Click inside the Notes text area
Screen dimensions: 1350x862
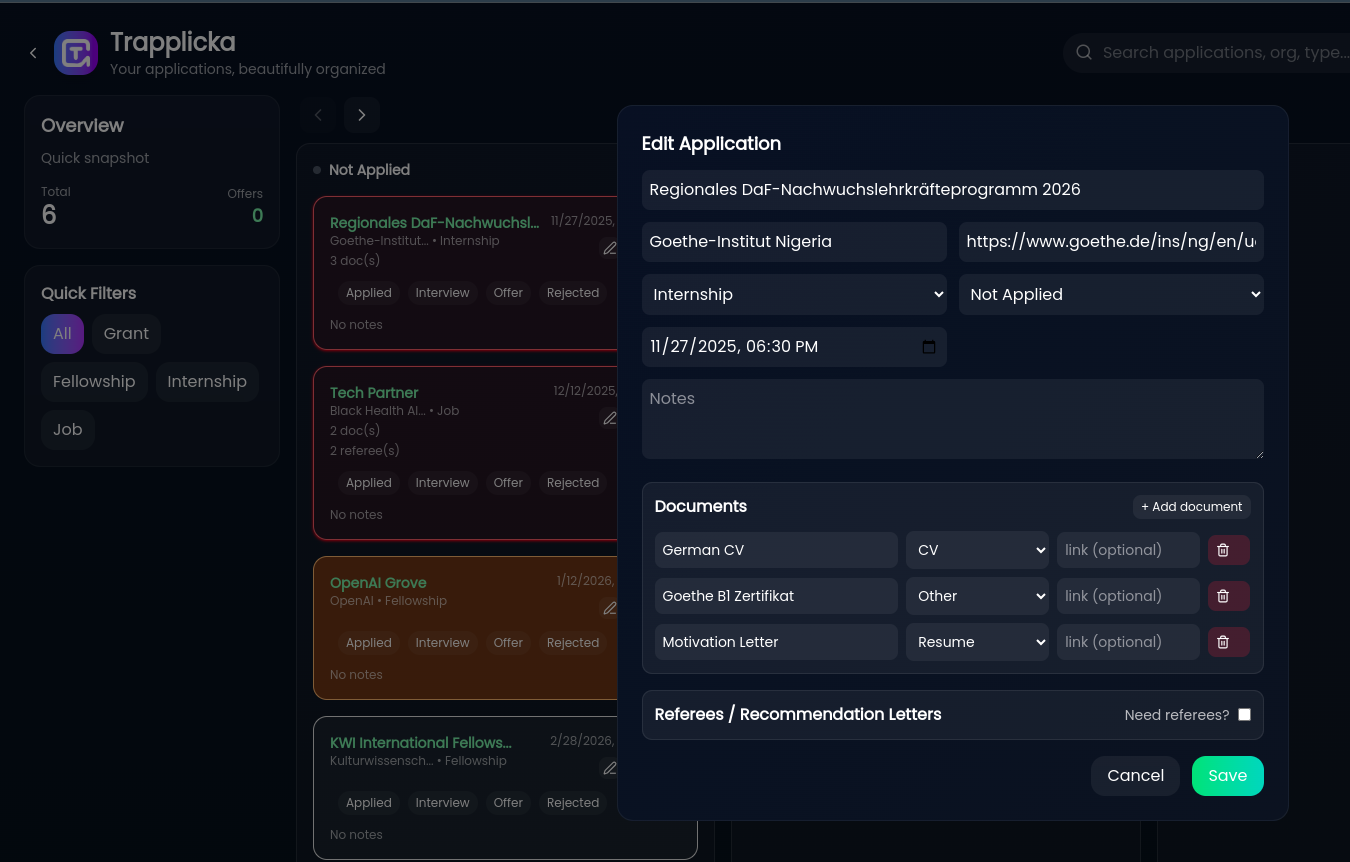(952, 418)
